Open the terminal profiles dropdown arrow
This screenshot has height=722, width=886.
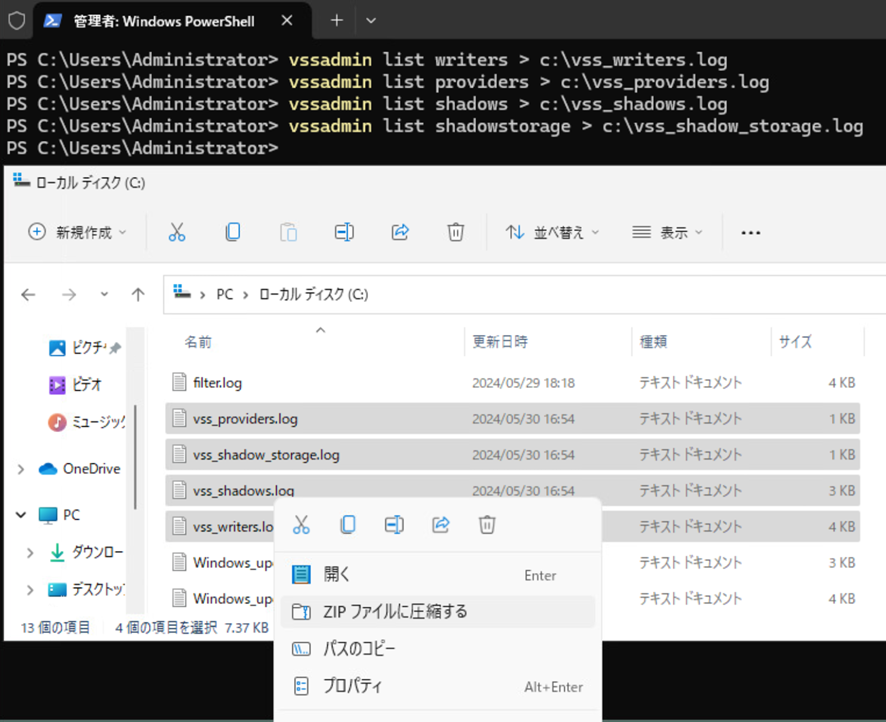[x=371, y=21]
